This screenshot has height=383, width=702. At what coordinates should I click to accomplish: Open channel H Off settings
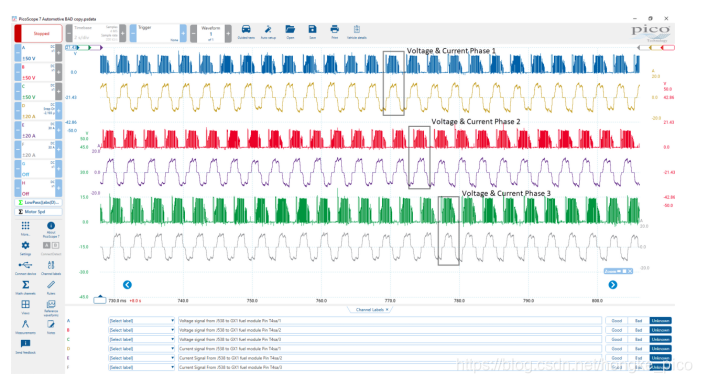pyautogui.click(x=38, y=188)
